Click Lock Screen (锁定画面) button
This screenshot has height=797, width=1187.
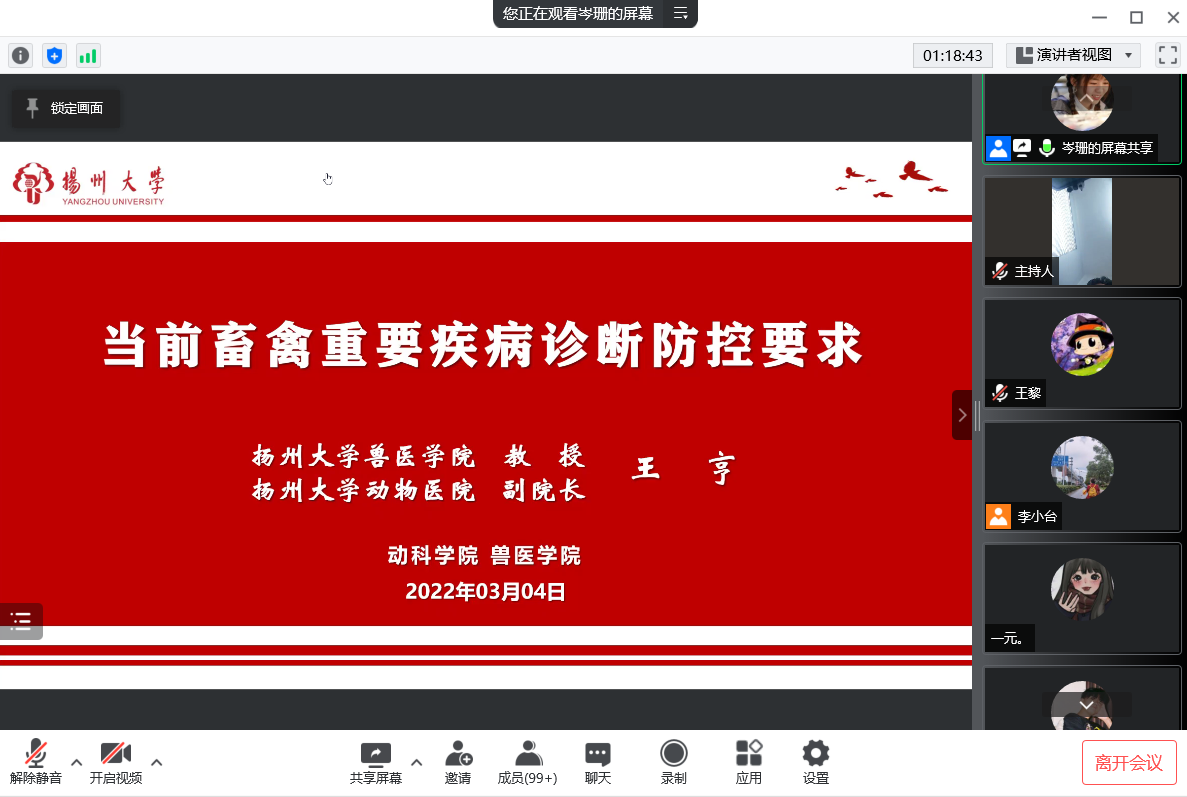pyautogui.click(x=66, y=108)
